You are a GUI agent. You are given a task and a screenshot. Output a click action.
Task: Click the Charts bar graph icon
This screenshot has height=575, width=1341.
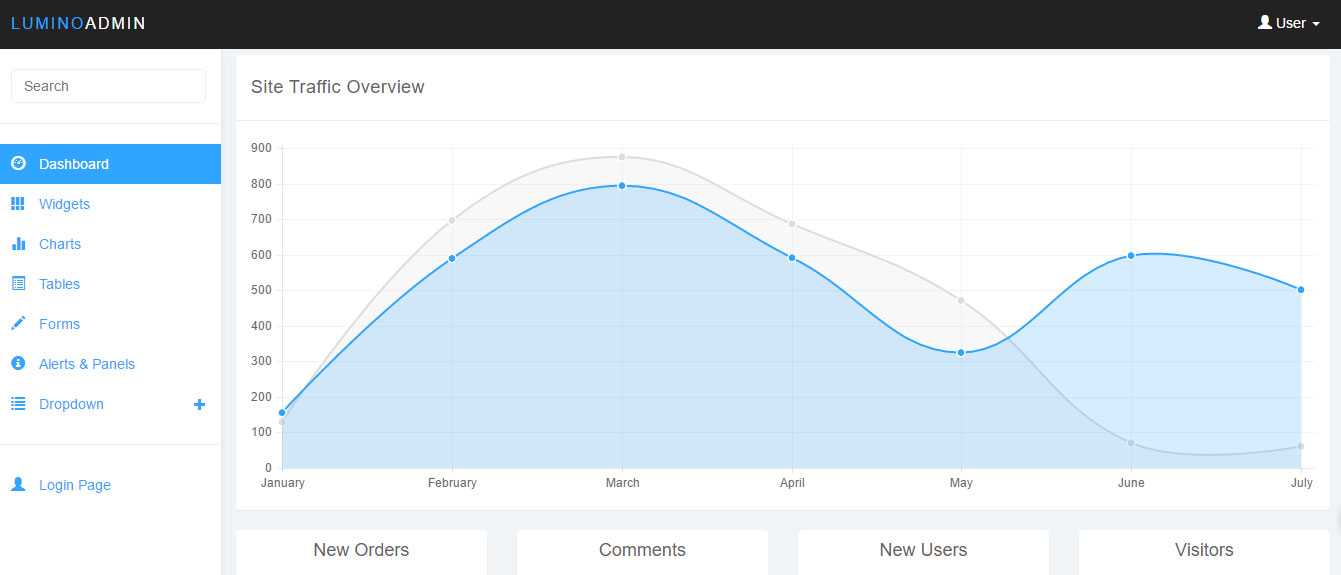click(18, 244)
